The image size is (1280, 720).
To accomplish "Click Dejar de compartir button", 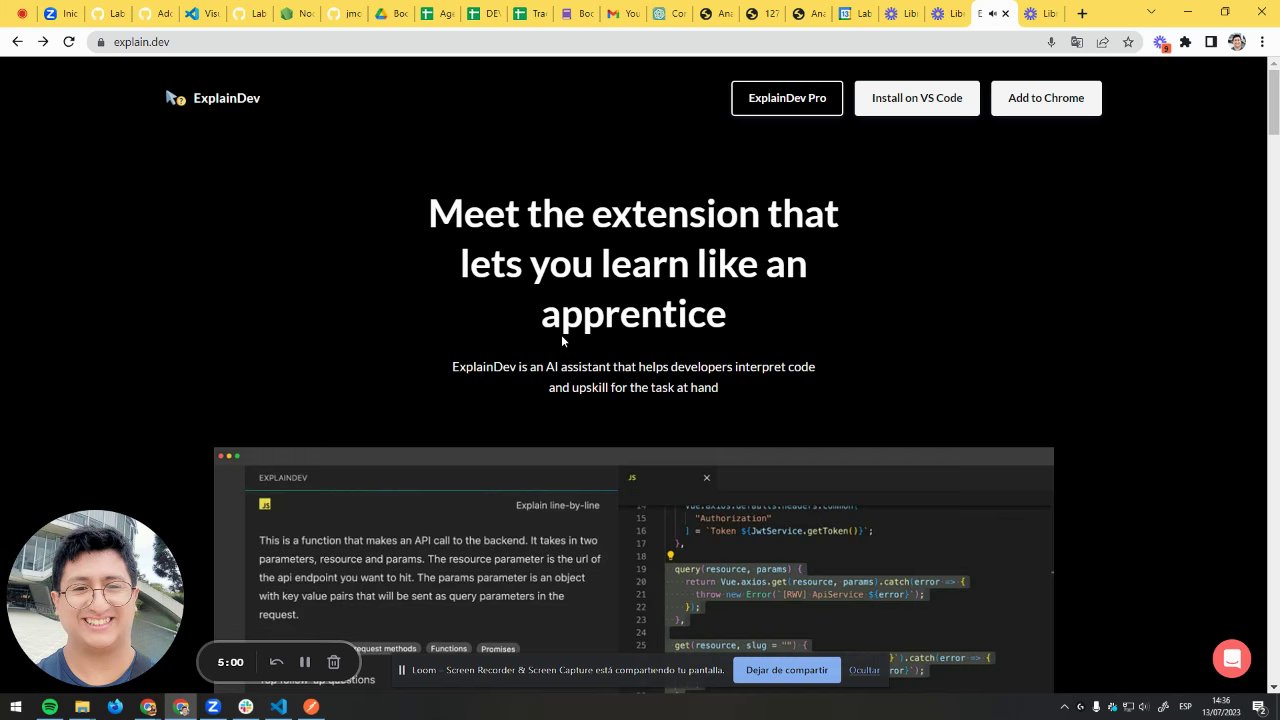I will (x=787, y=670).
